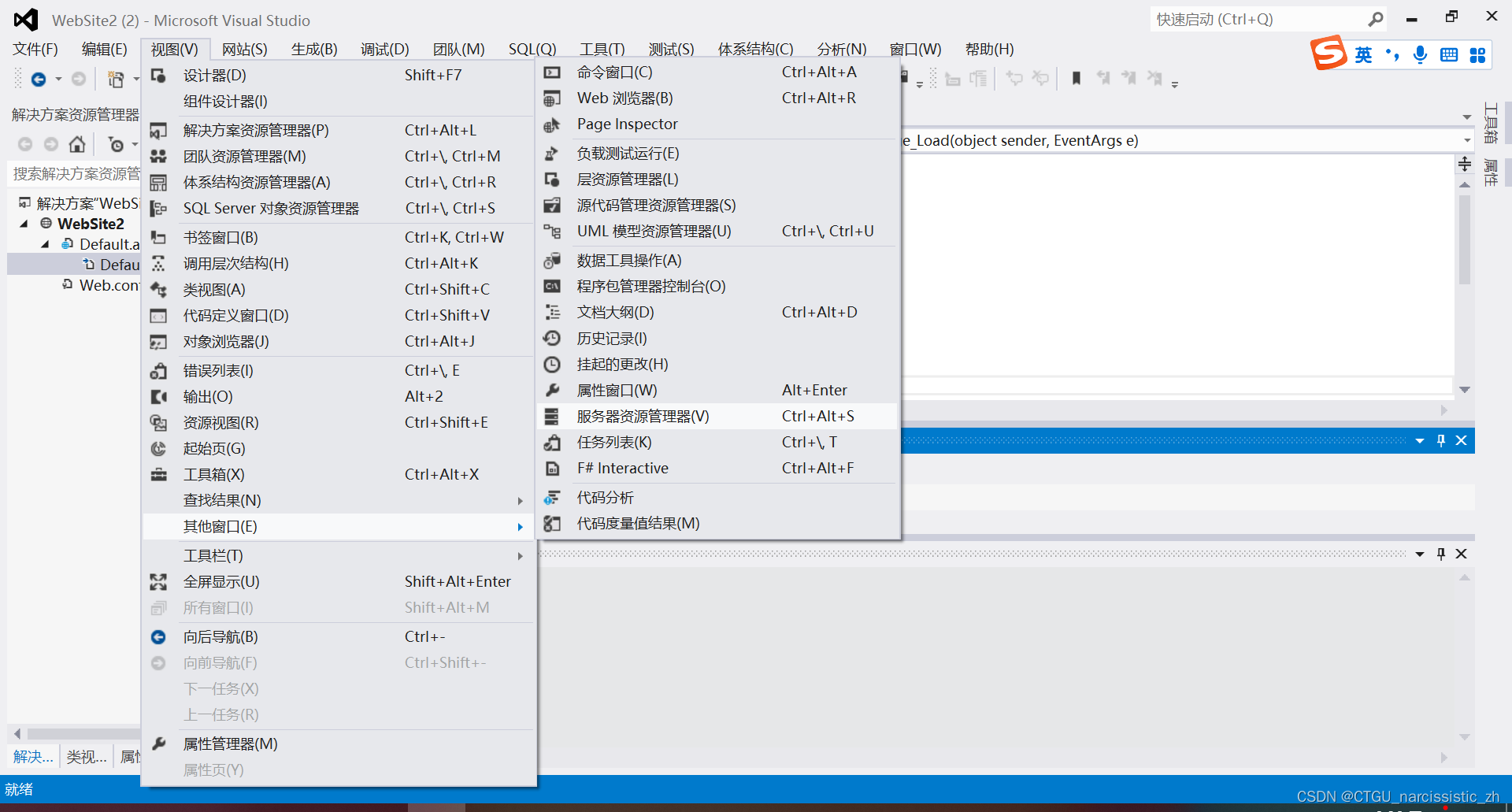Viewport: 1512px width, 812px height.
Task: Click the Sogou microphone voice input icon
Action: 1420,54
